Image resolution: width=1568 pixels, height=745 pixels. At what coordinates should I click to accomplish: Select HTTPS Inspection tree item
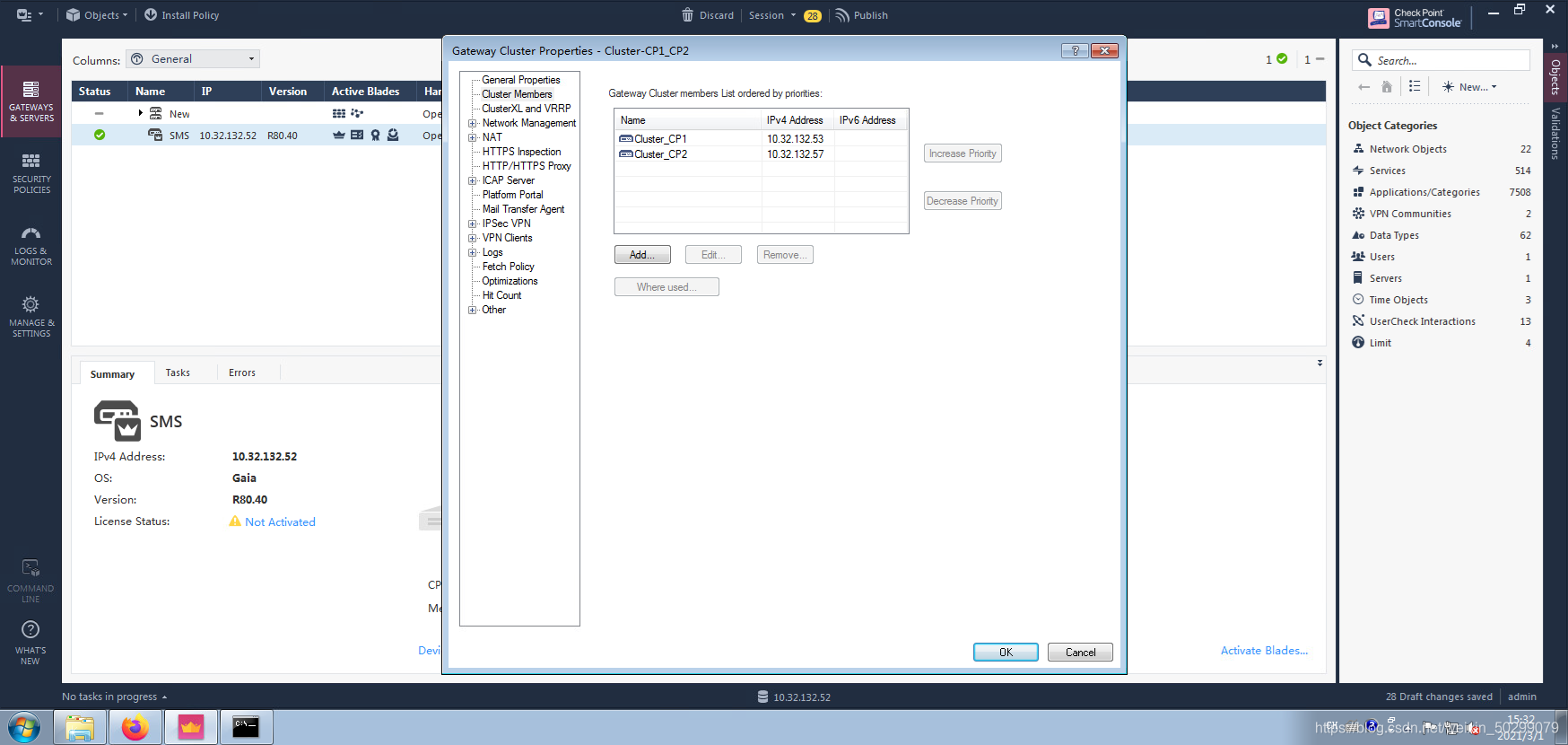point(522,152)
